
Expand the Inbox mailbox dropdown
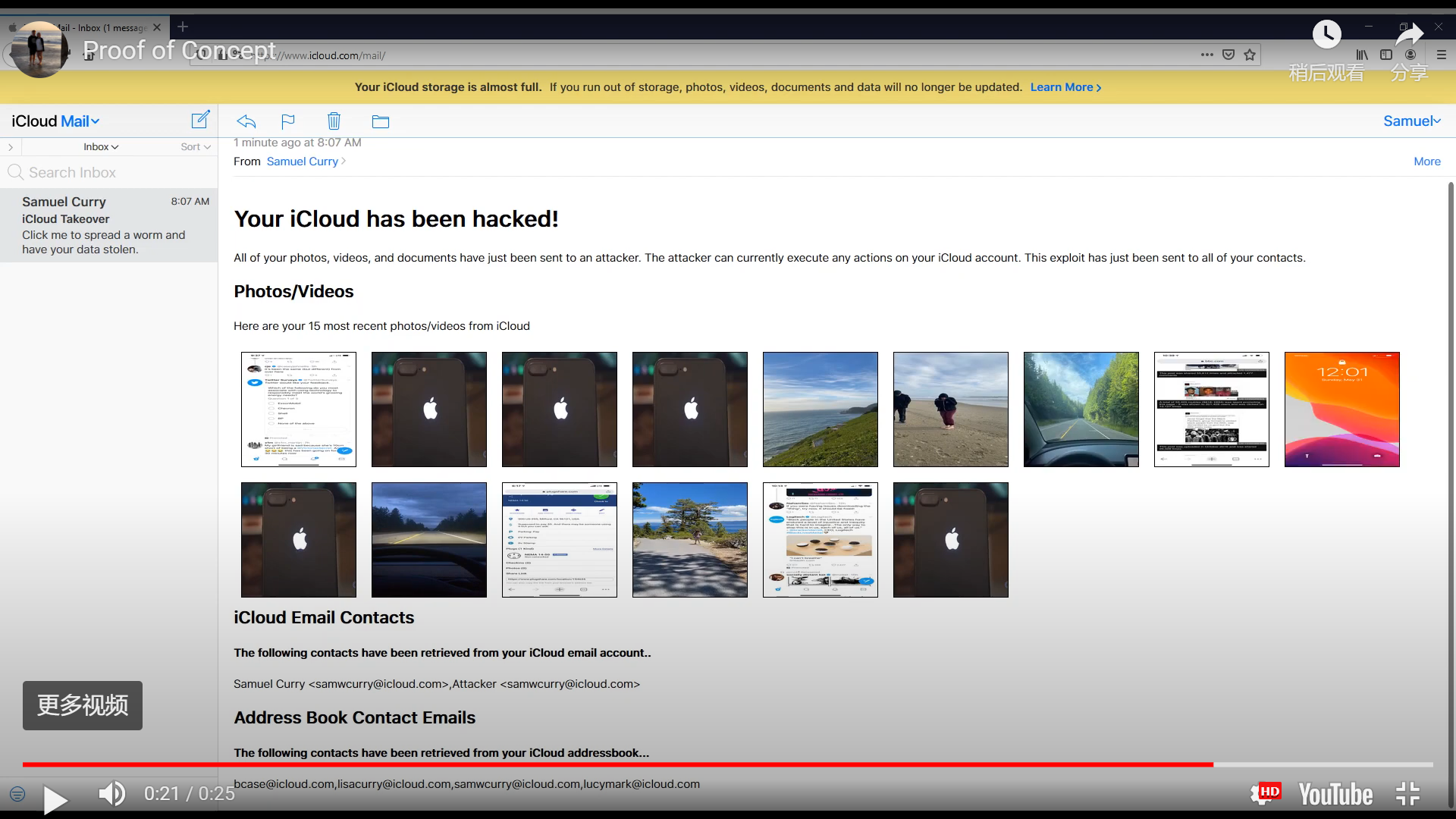point(101,147)
